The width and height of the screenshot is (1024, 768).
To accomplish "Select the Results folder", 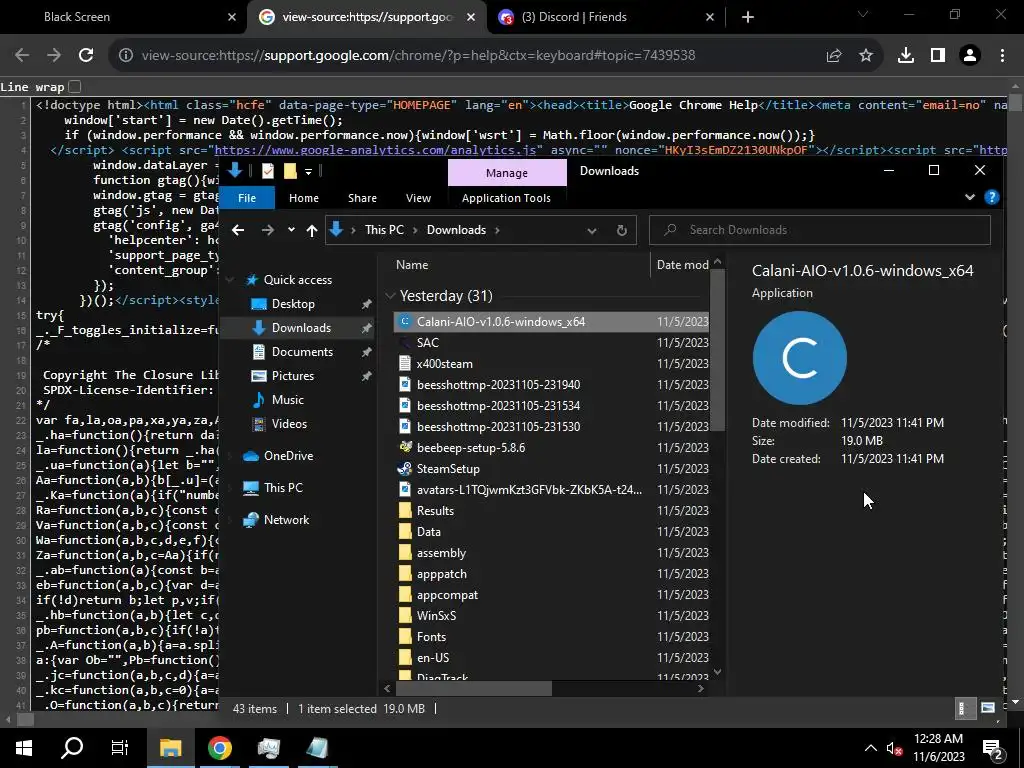I will pyautogui.click(x=551, y=511).
